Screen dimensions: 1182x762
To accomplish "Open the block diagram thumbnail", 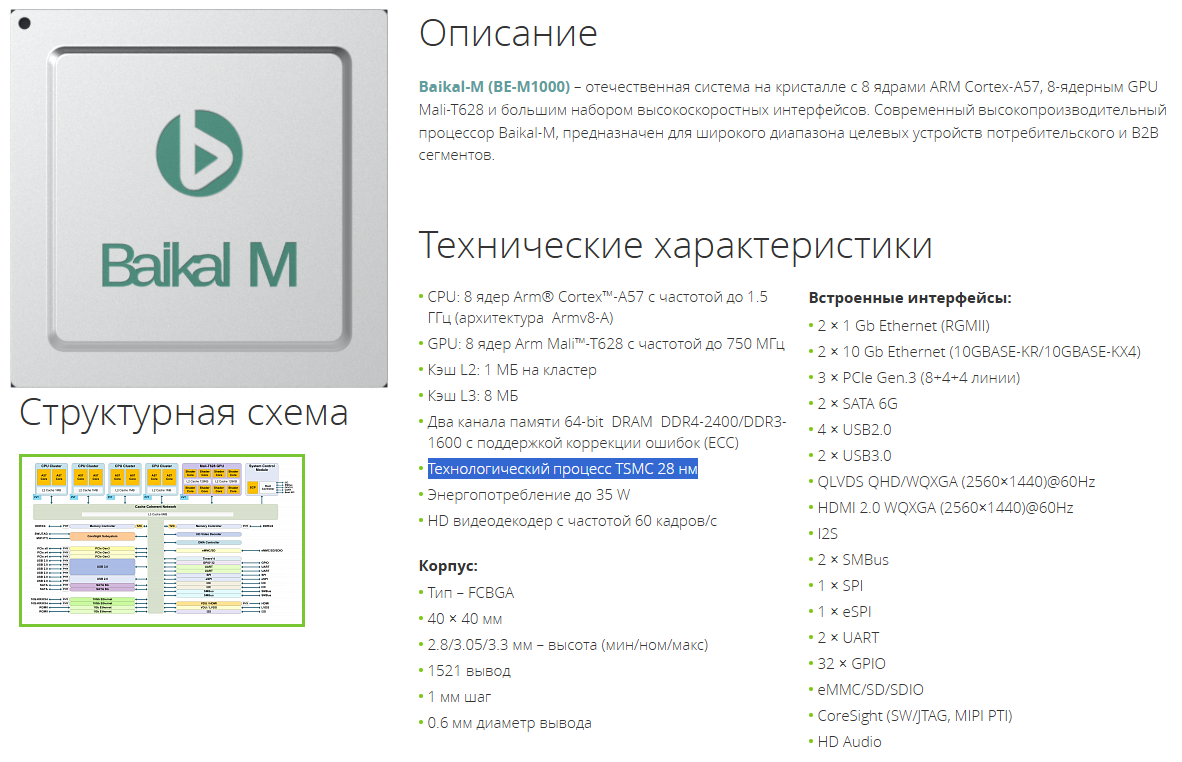I will coord(162,540).
